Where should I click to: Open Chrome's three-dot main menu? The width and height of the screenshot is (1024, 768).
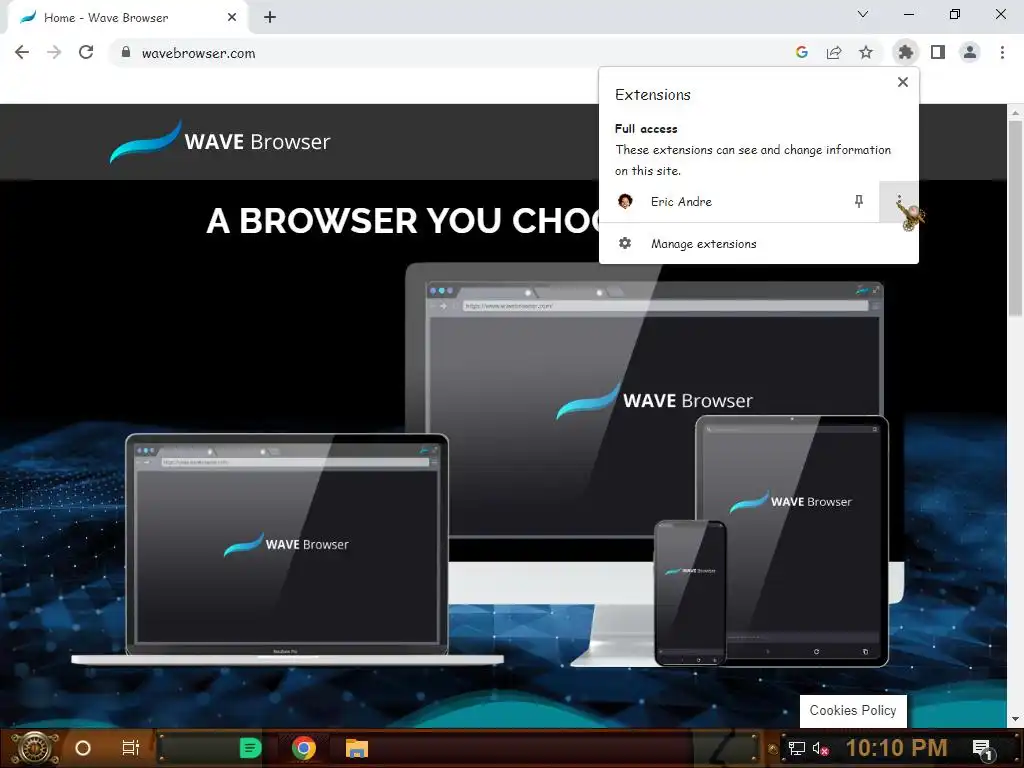(1002, 52)
